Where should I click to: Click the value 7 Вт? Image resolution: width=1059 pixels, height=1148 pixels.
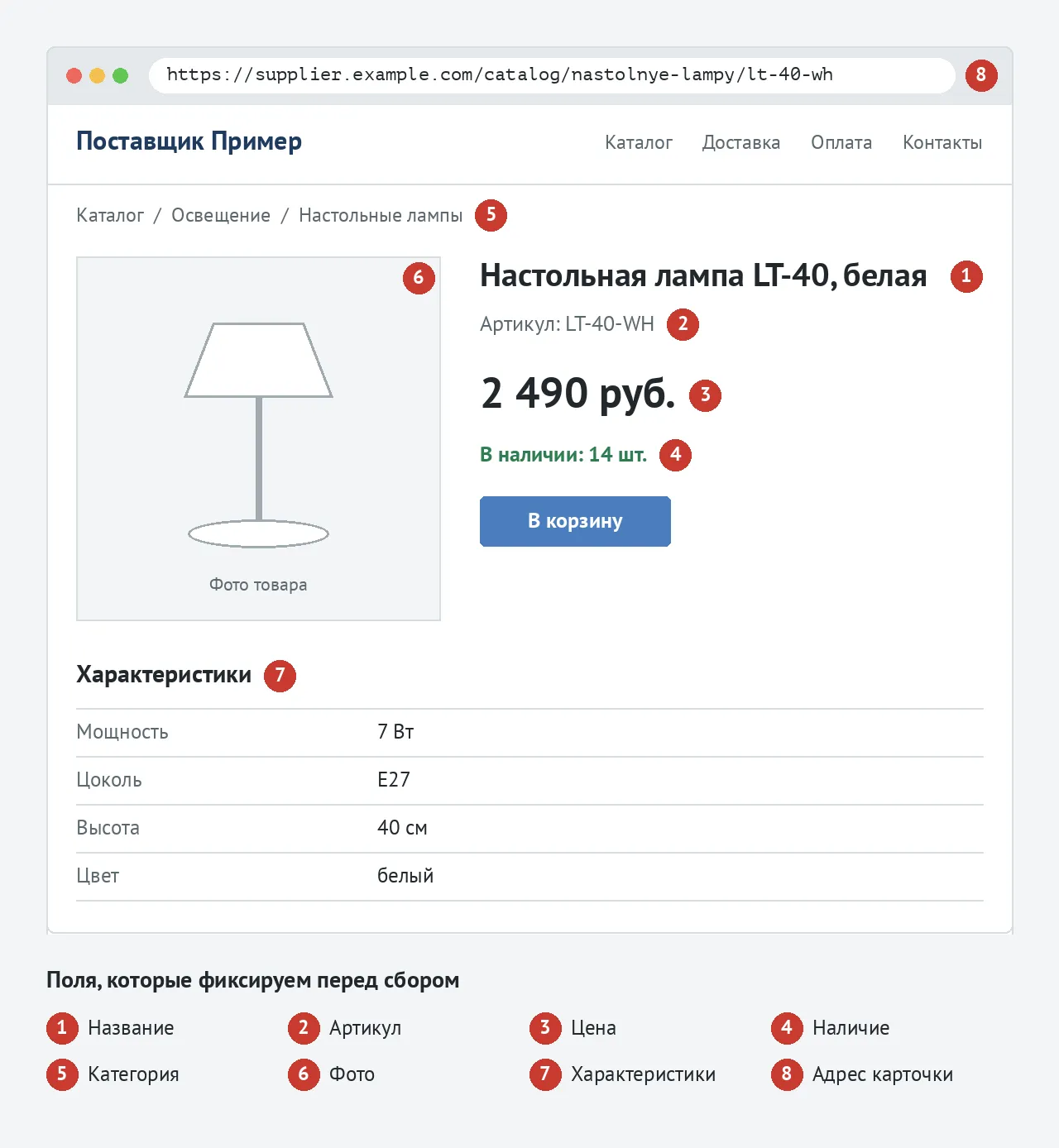pyautogui.click(x=395, y=732)
